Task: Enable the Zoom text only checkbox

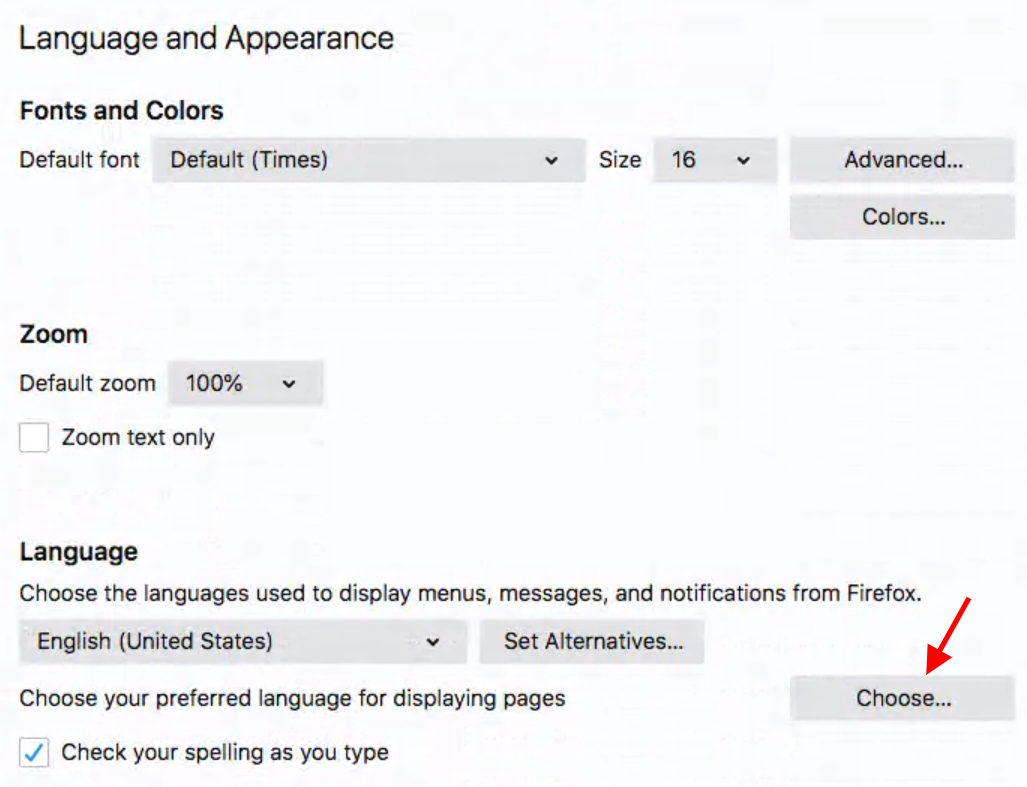Action: coord(35,438)
